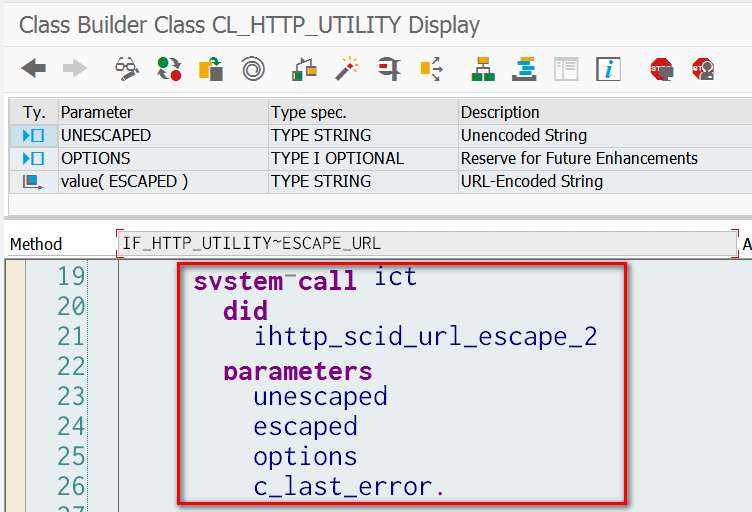Click the 'Parameter' column header
The height and width of the screenshot is (512, 752).
[163, 112]
